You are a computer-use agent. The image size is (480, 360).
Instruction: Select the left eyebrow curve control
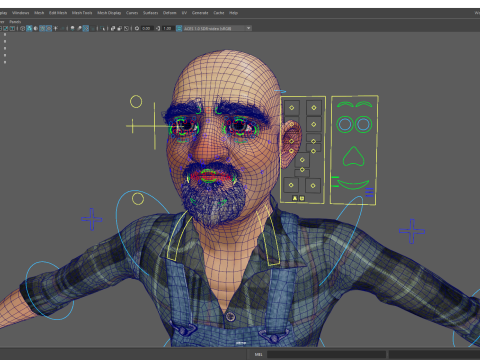(345, 104)
